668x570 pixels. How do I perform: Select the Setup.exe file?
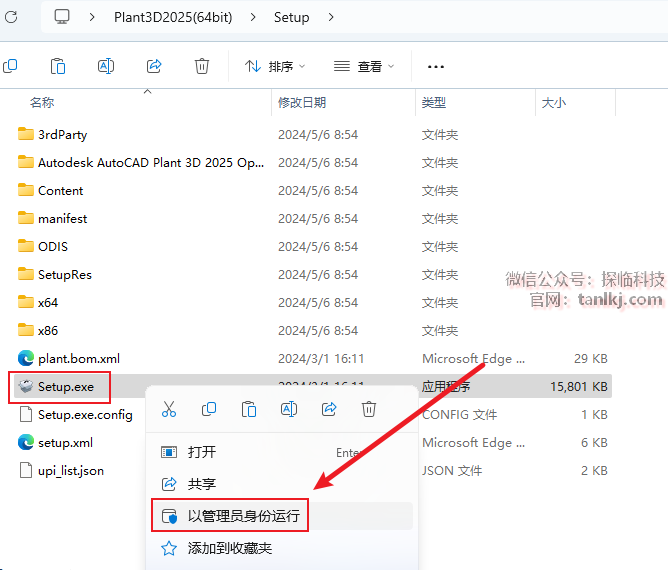pyautogui.click(x=66, y=387)
